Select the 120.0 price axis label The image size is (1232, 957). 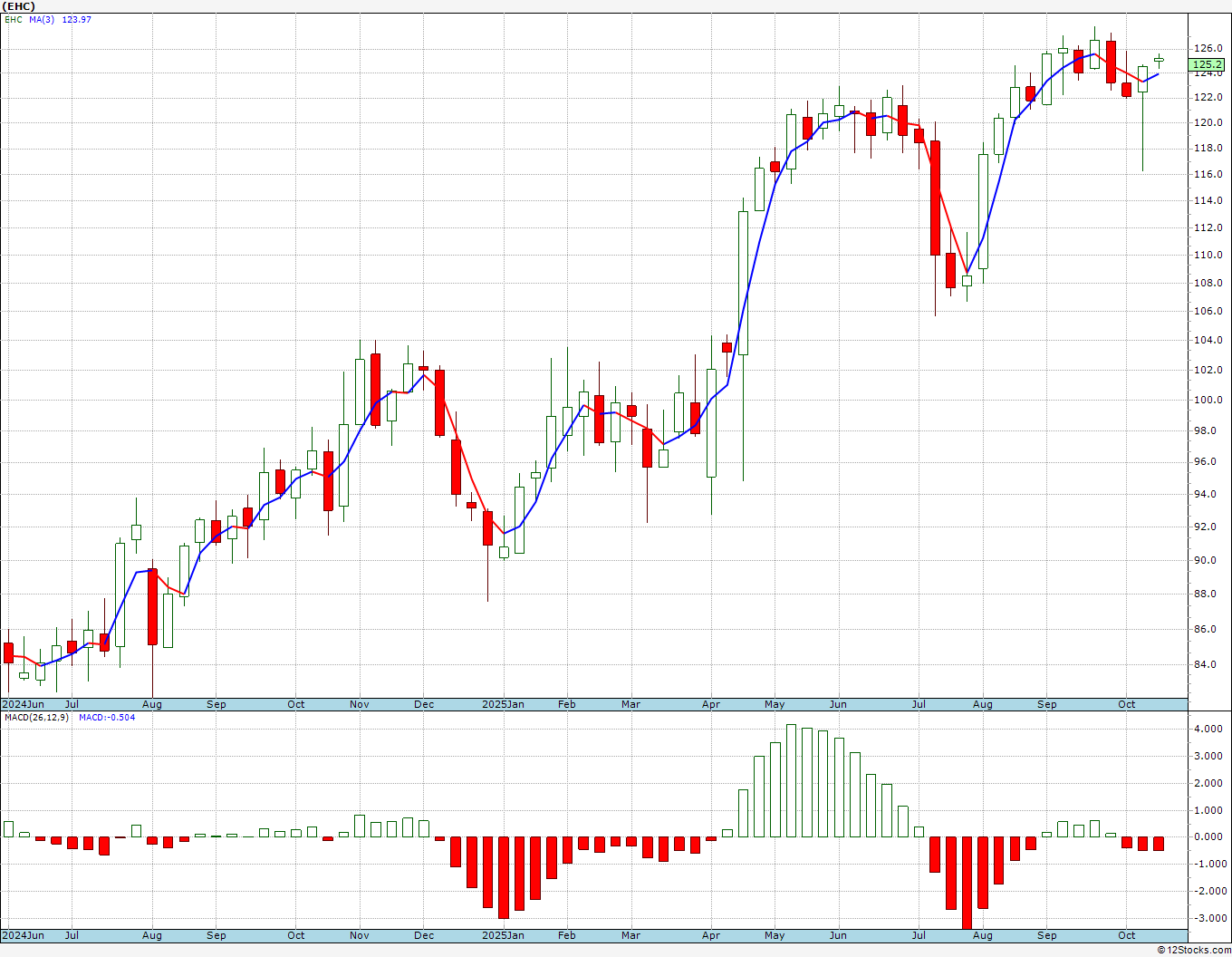pos(1208,123)
